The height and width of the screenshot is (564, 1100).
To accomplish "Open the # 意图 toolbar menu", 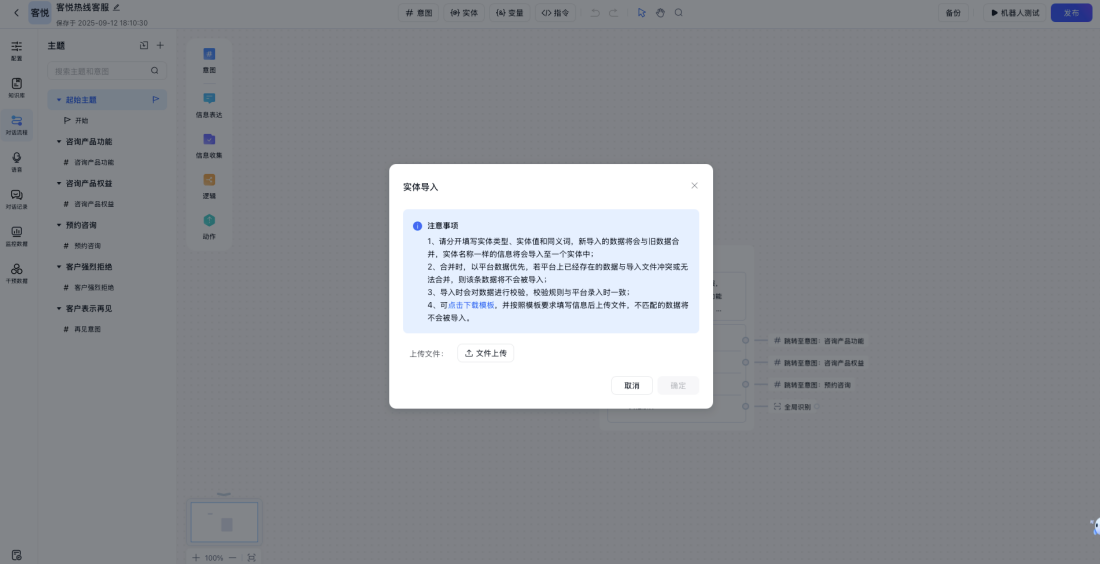I will click(419, 13).
